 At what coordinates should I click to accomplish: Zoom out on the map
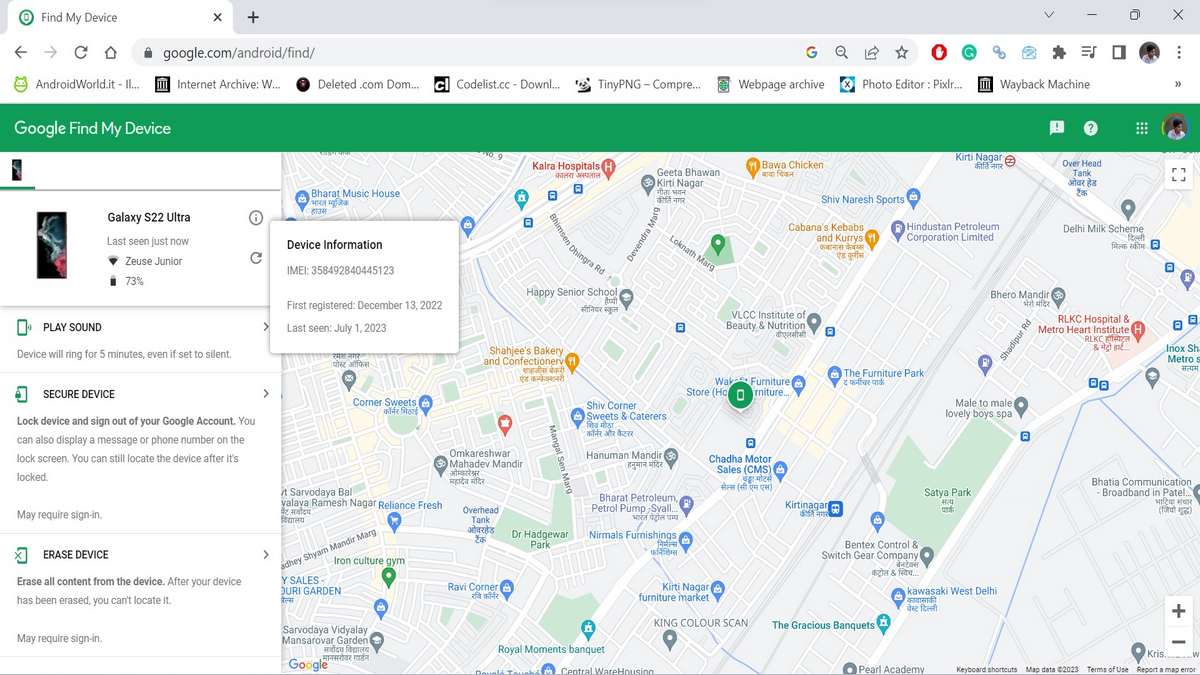pos(1178,642)
